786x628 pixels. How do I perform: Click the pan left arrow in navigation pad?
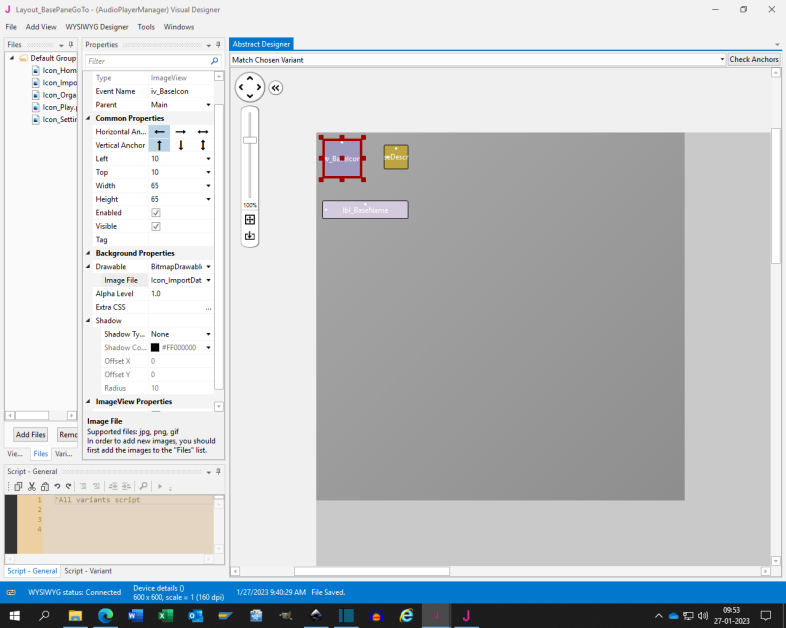(x=241, y=87)
